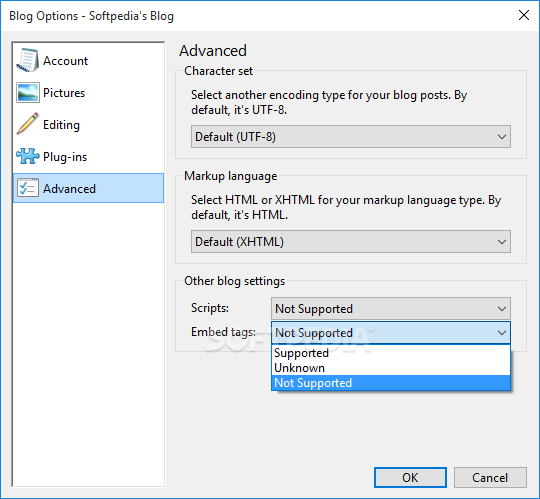
Task: Click the "Markup language" group heading
Action: click(x=230, y=176)
